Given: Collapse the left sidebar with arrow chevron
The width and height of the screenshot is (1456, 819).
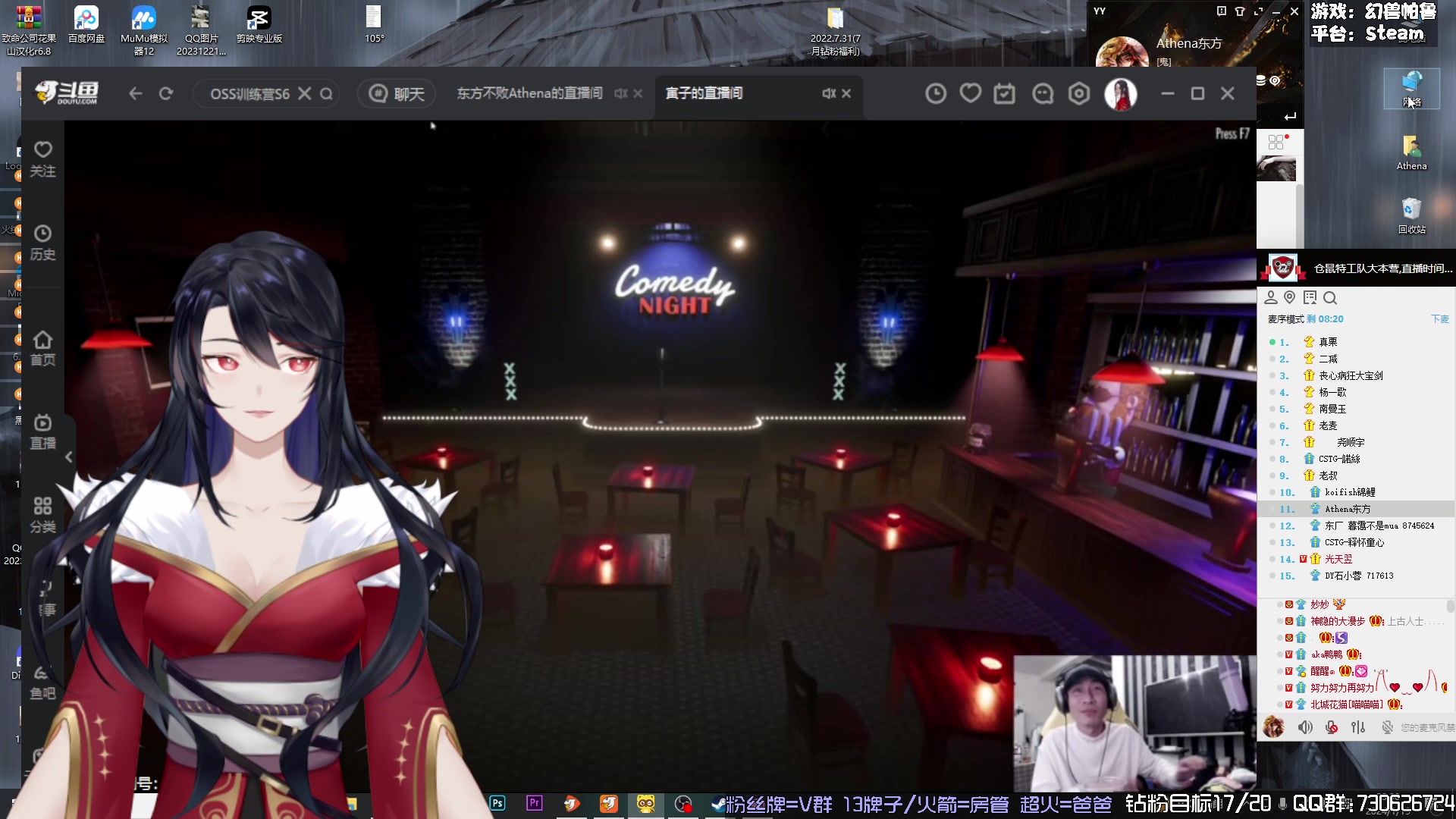Looking at the screenshot, I should pos(69,457).
